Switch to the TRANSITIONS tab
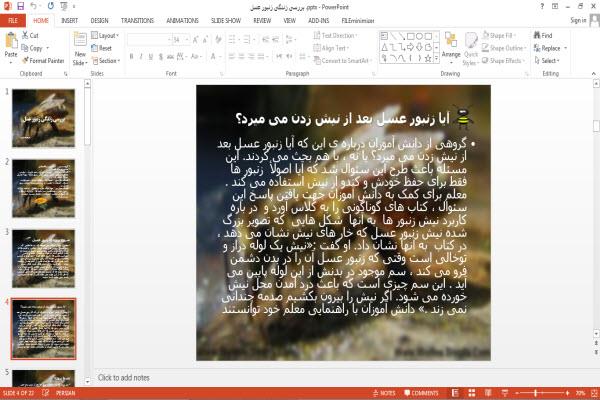Screen dimensions: 600x400 (137, 20)
